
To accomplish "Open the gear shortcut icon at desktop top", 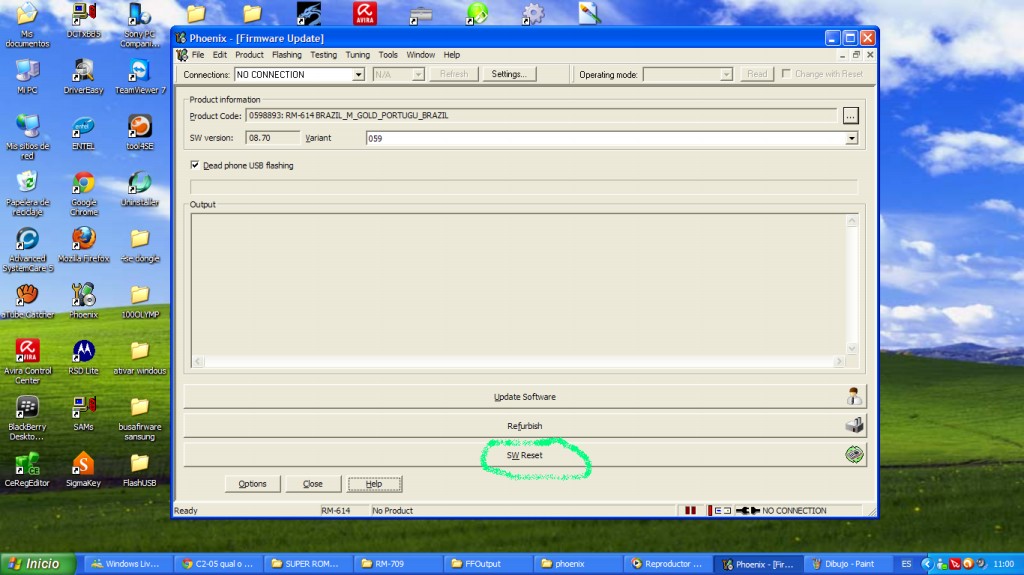I will click(533, 13).
